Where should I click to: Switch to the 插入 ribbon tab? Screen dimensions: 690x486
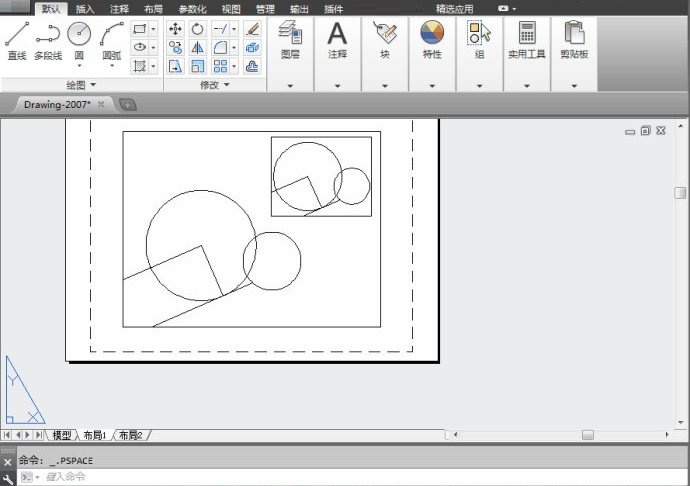[85, 8]
